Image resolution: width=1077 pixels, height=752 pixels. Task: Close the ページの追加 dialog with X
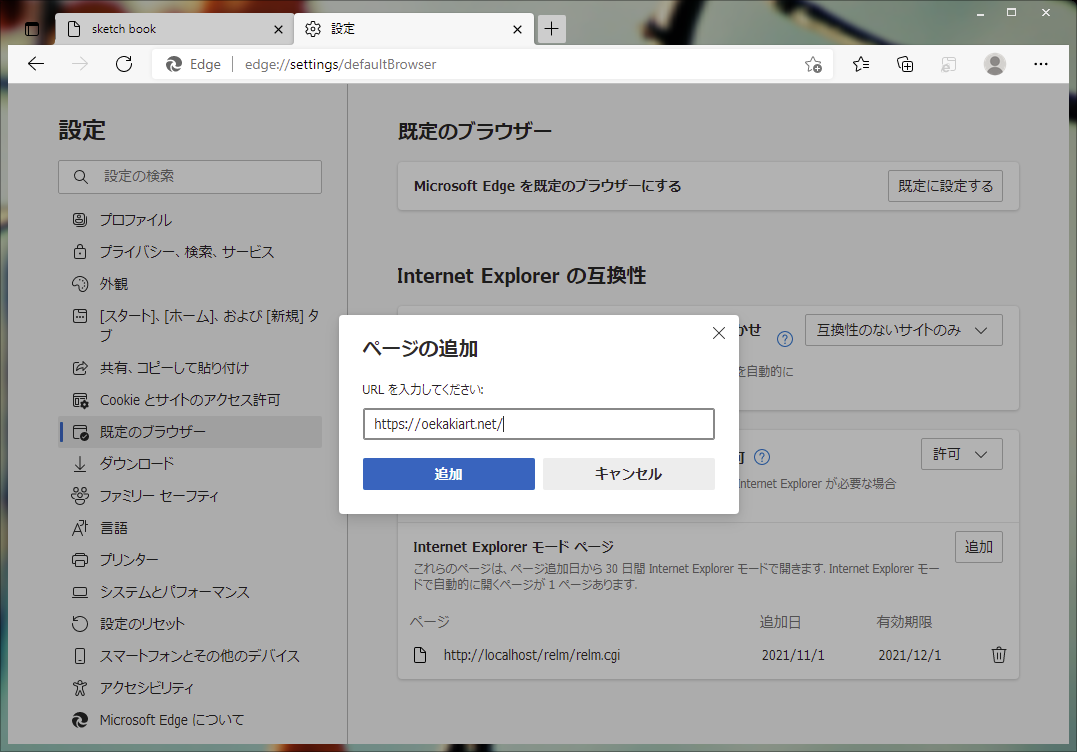pos(719,333)
